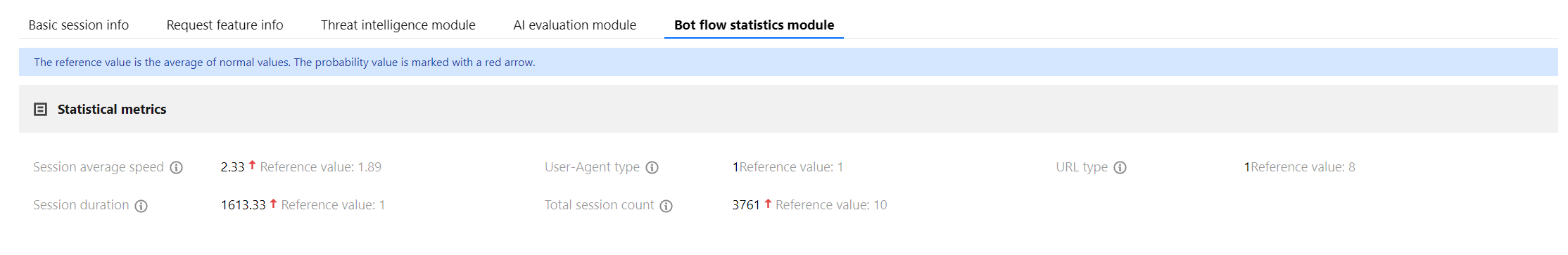The height and width of the screenshot is (255, 1568).
Task: Switch to Request feature info tab
Action: (x=225, y=25)
